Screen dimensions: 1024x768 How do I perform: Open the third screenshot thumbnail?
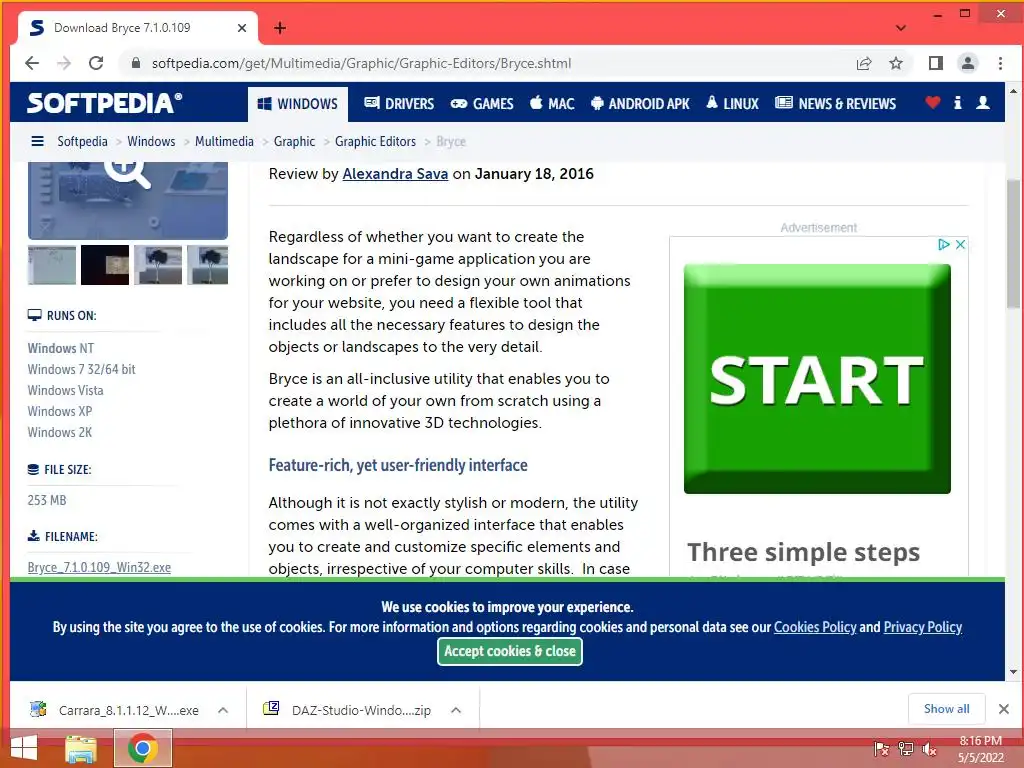coord(158,265)
